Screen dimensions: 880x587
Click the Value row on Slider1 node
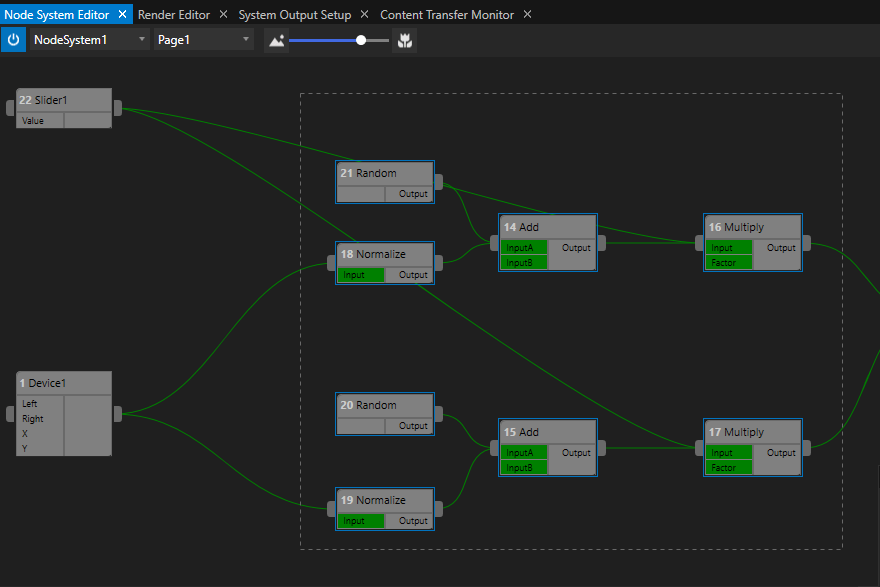coord(40,120)
